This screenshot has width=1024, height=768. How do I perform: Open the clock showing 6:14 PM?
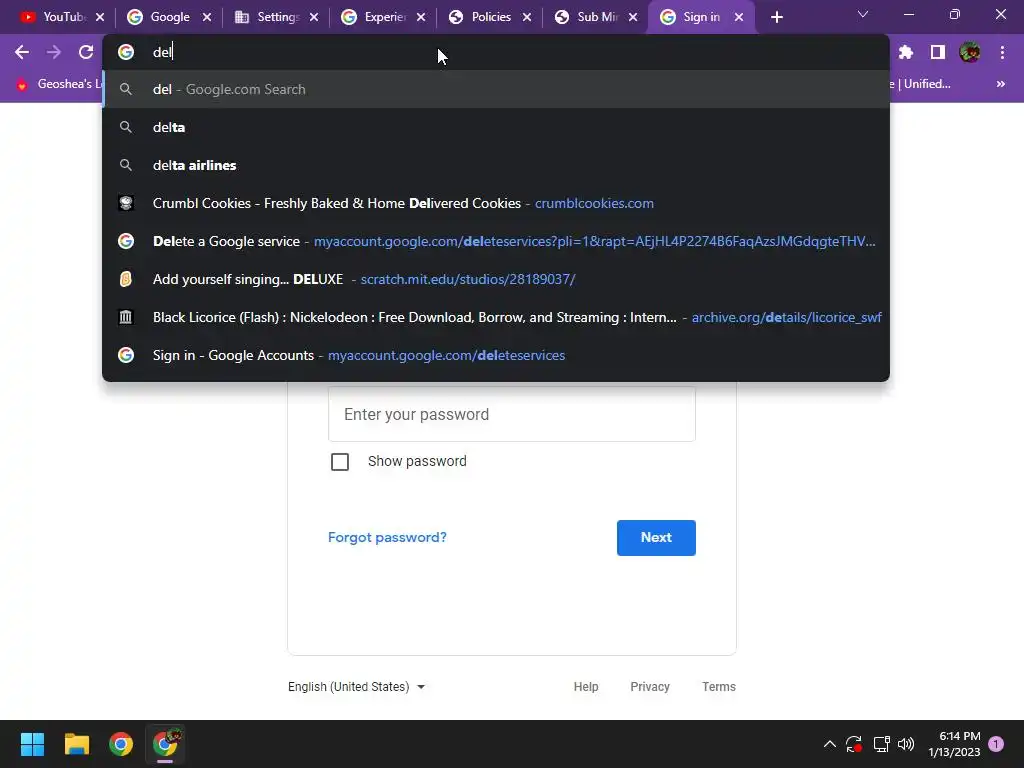954,744
